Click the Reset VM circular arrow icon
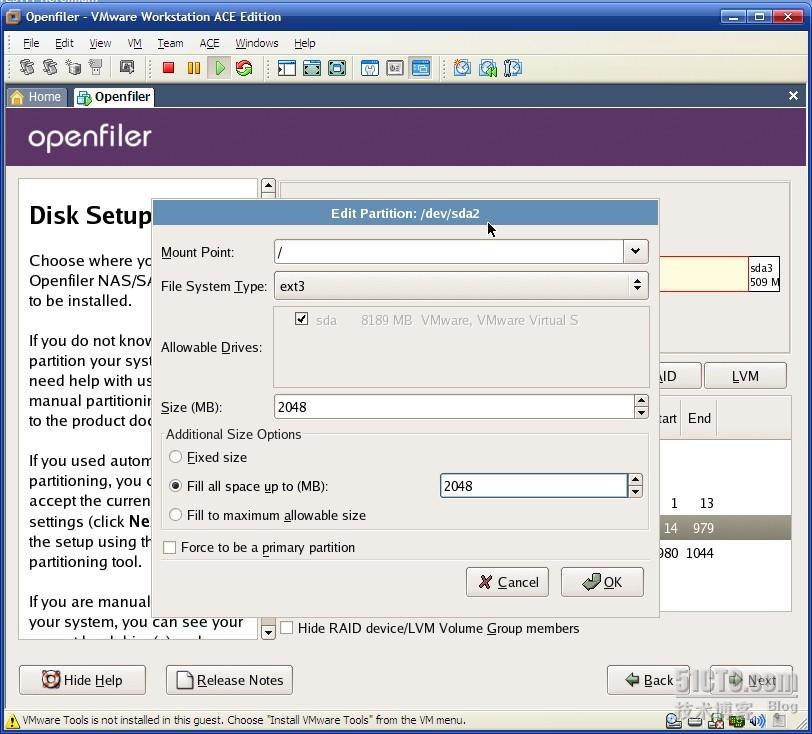 point(244,68)
